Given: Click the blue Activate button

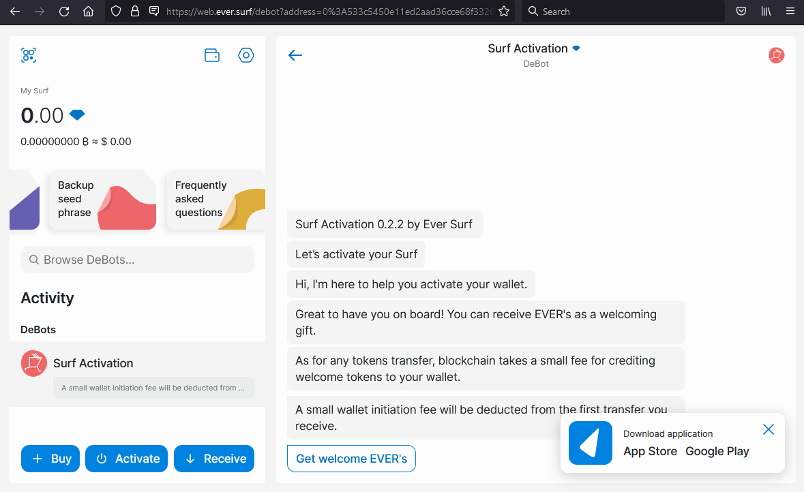Looking at the screenshot, I should coord(127,459).
